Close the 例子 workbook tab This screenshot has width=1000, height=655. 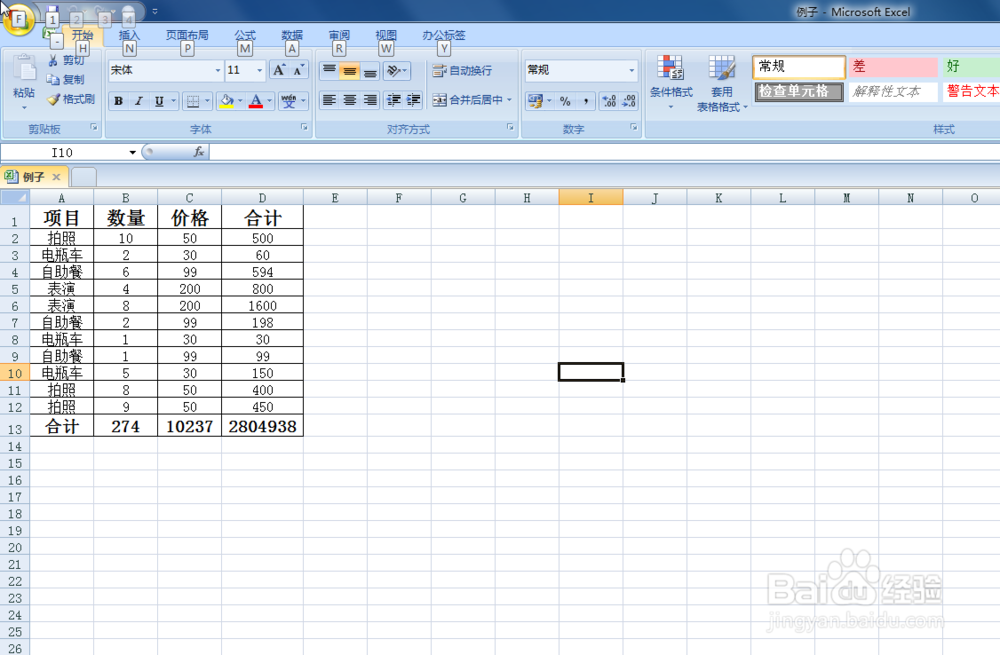(x=56, y=177)
